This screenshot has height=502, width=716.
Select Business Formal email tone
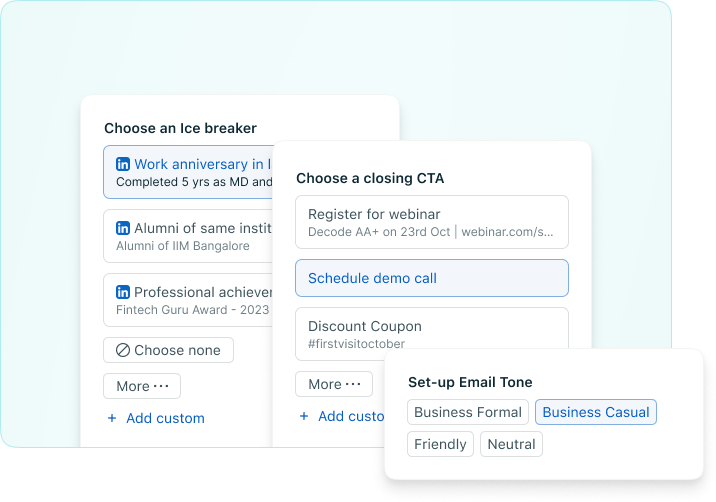coord(468,412)
